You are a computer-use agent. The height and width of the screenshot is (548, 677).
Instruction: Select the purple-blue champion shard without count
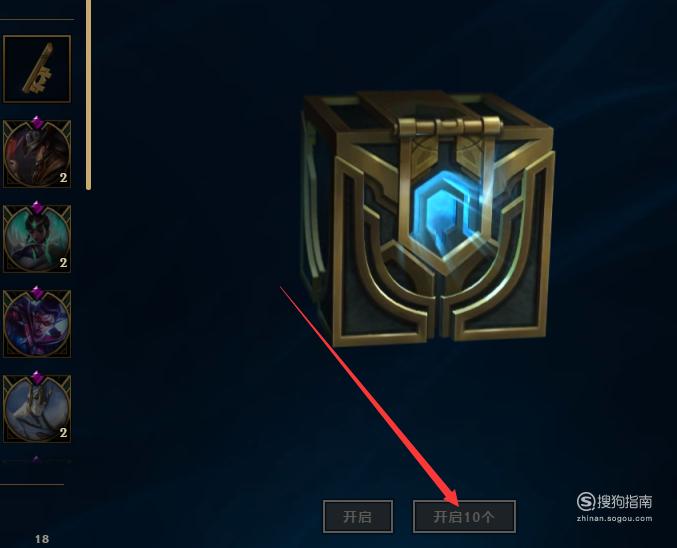pyautogui.click(x=37, y=323)
